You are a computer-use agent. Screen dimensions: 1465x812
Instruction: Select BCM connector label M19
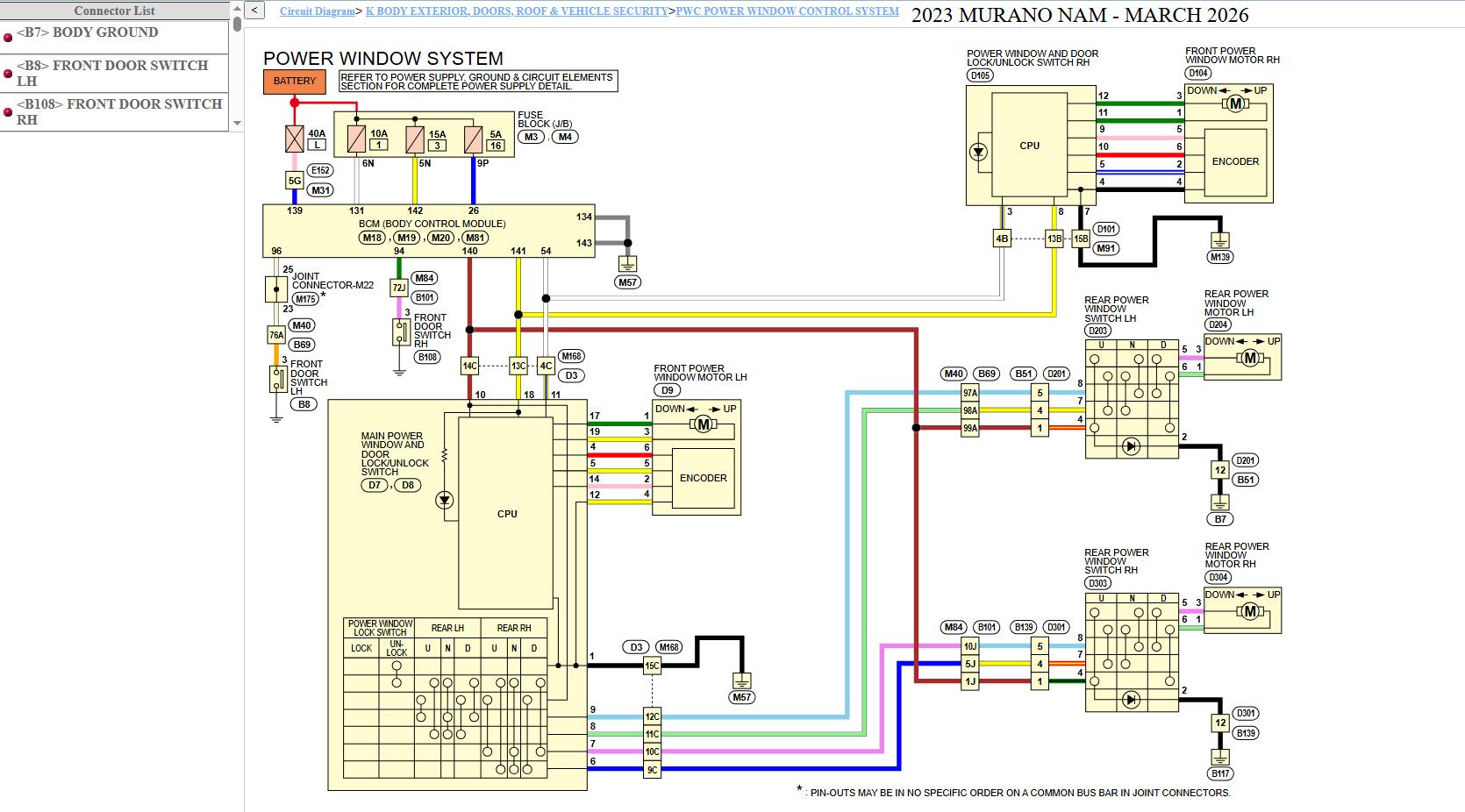(406, 238)
